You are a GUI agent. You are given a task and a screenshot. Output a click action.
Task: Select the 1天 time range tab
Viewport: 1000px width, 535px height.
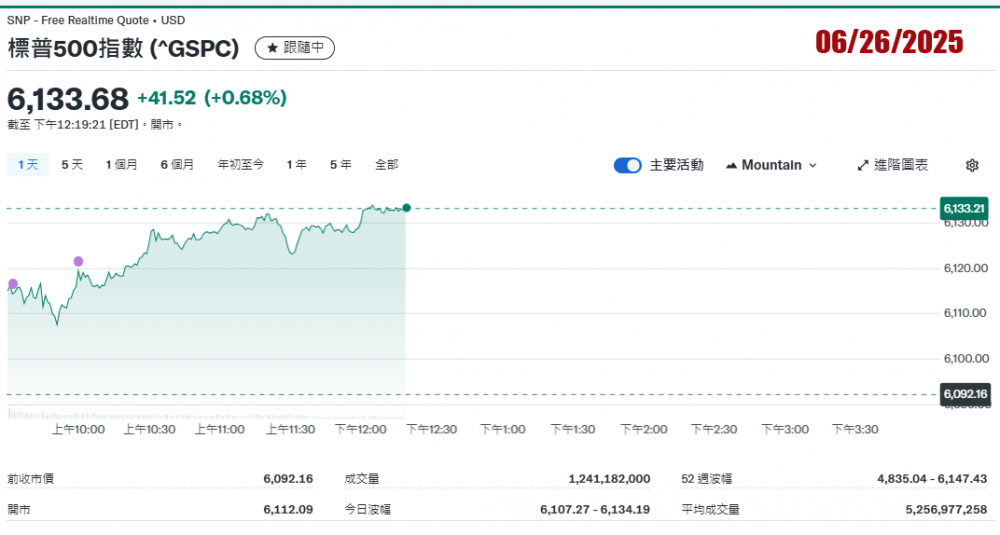[28, 164]
